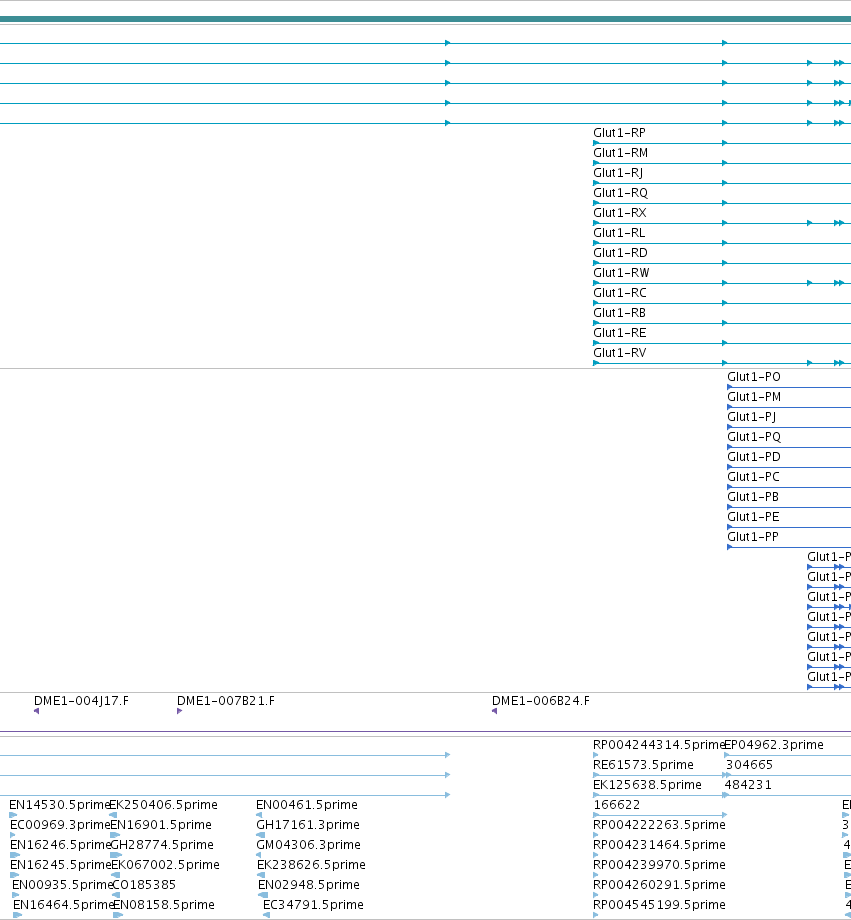Click the EN02948.5prime EST label
Viewport: 851px width, 920px height.
point(309,885)
